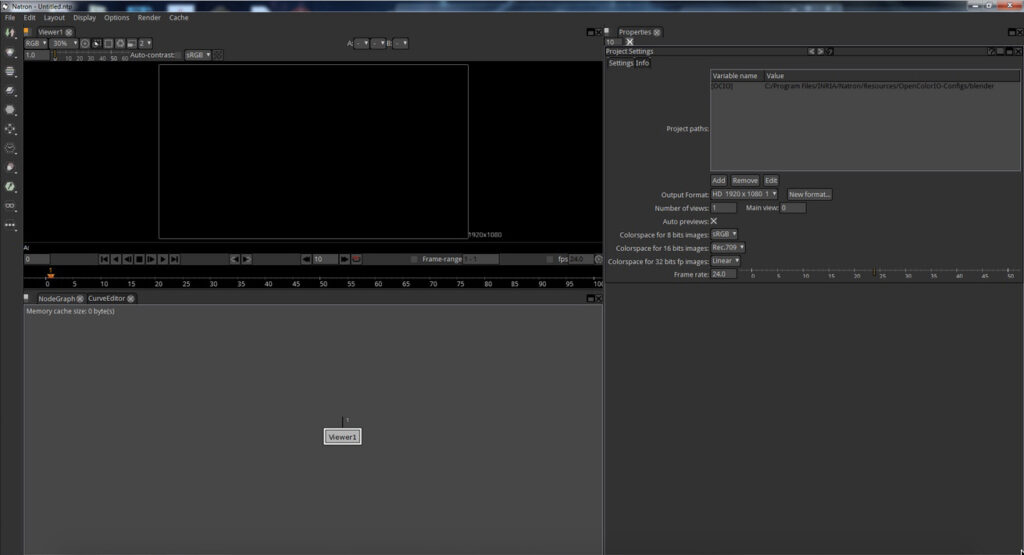Viewport: 1024px width, 555px height.
Task: Open the A input dropdown
Action: 362,44
